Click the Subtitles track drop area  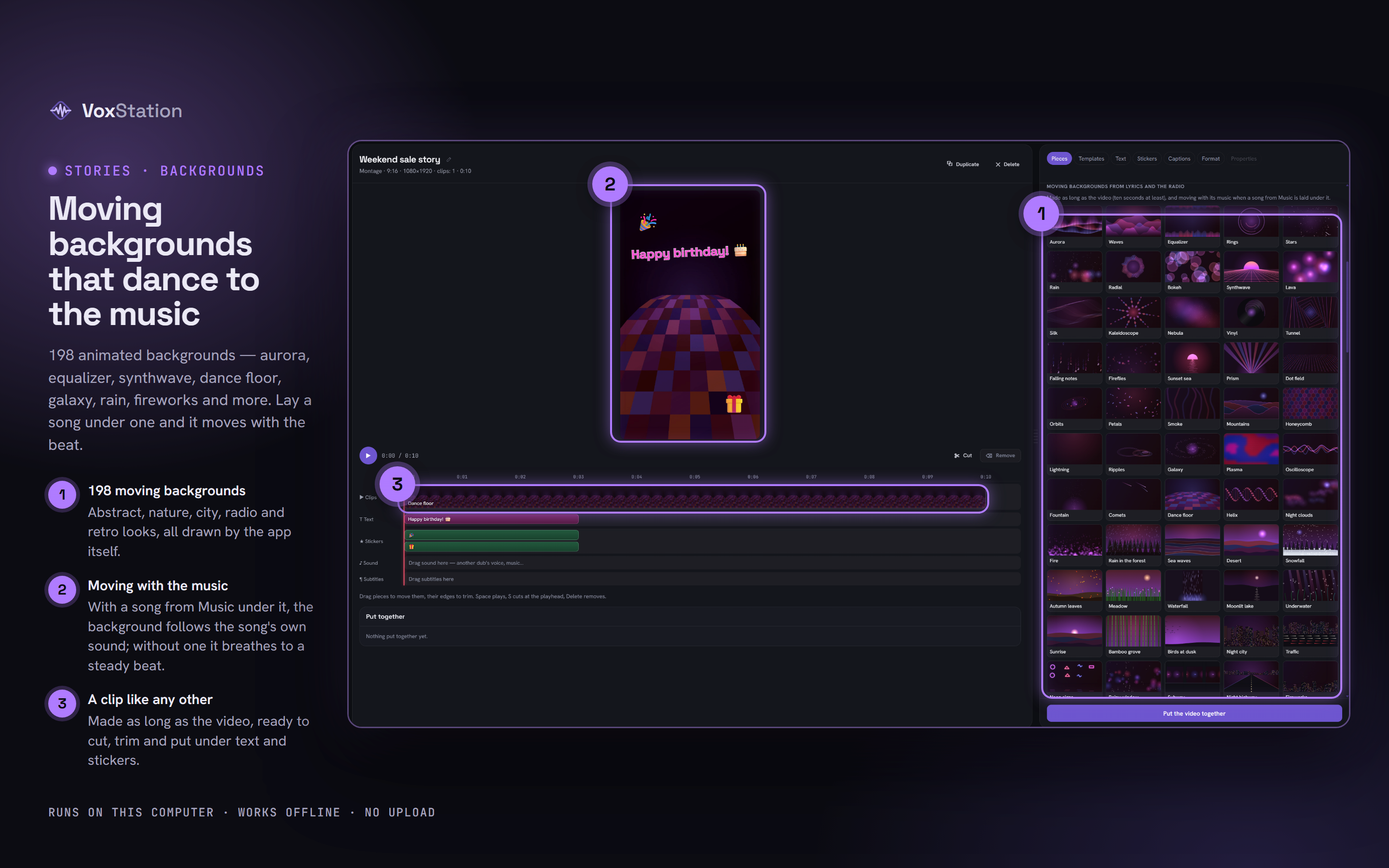pos(712,579)
